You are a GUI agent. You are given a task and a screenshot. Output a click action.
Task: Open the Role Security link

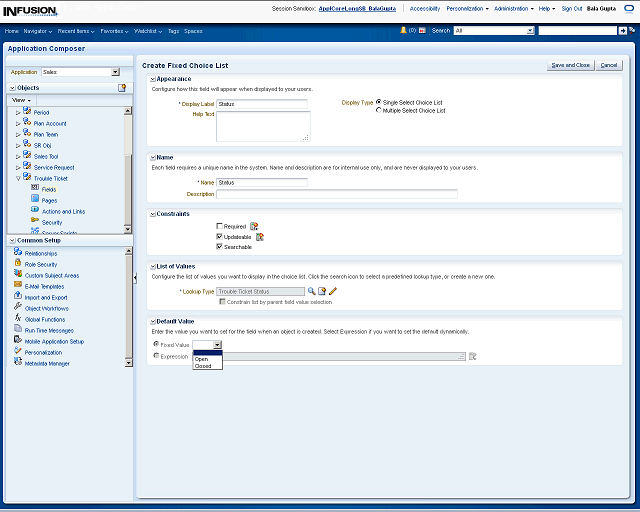40,265
